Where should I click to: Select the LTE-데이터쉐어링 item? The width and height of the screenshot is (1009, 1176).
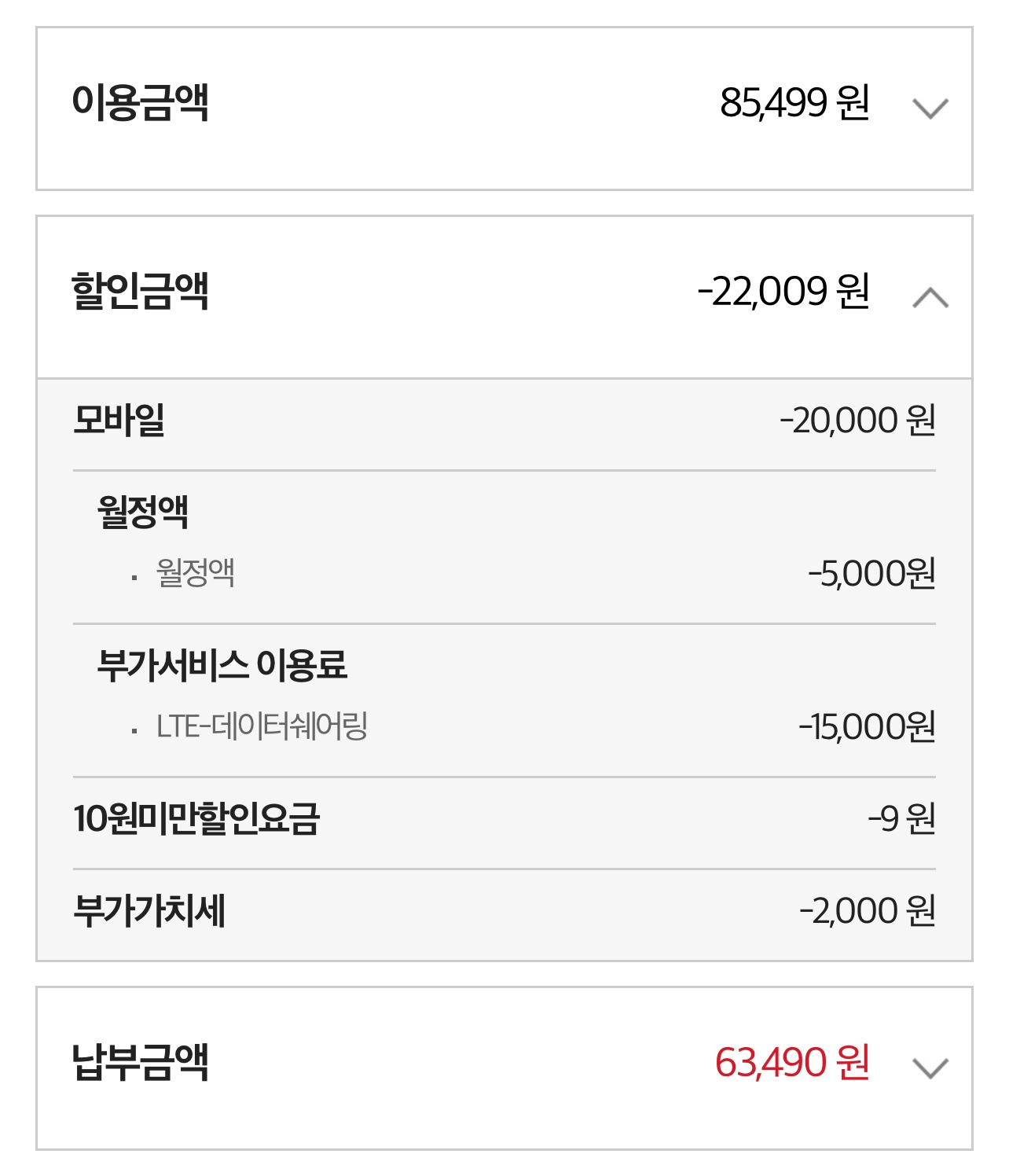coord(262,726)
